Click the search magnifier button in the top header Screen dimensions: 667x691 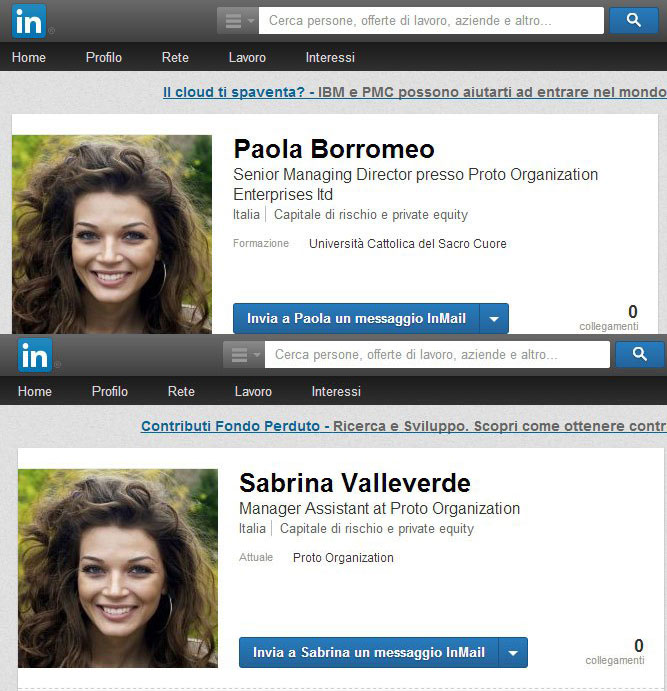coord(634,20)
